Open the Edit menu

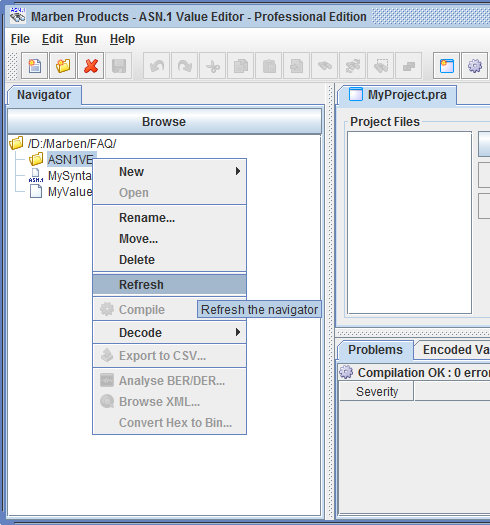(x=52, y=39)
